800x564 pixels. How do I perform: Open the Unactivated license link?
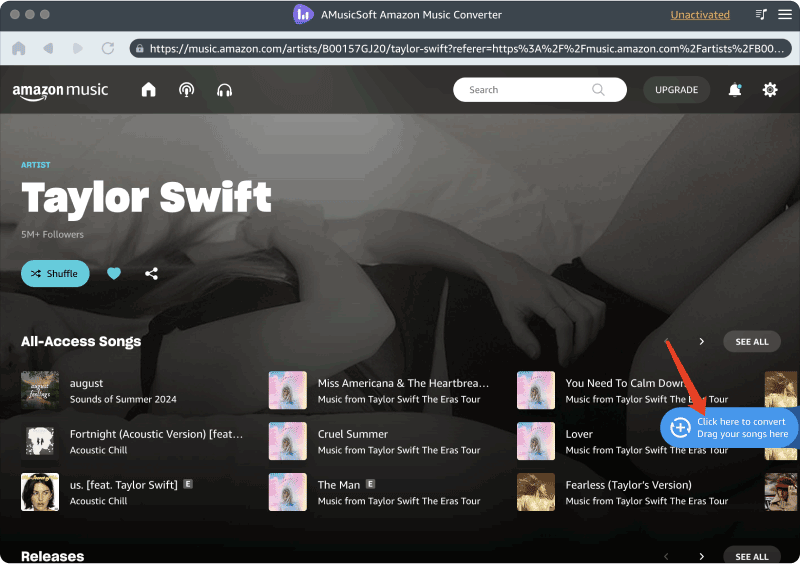point(699,15)
